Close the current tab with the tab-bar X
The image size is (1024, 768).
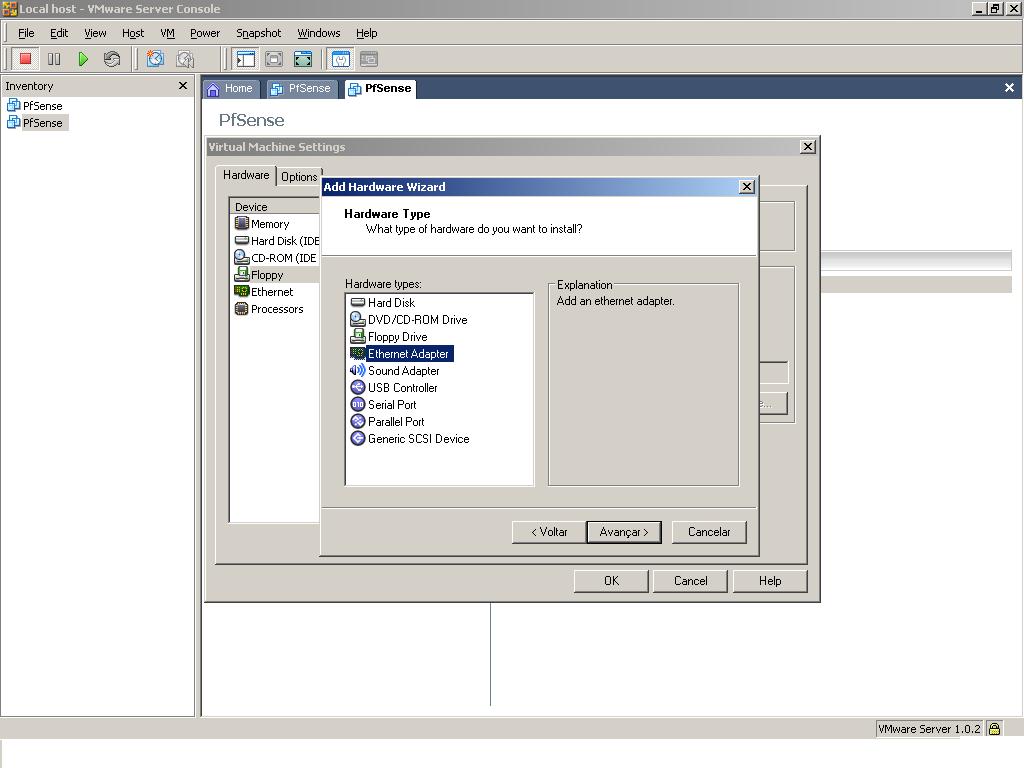click(x=1009, y=88)
